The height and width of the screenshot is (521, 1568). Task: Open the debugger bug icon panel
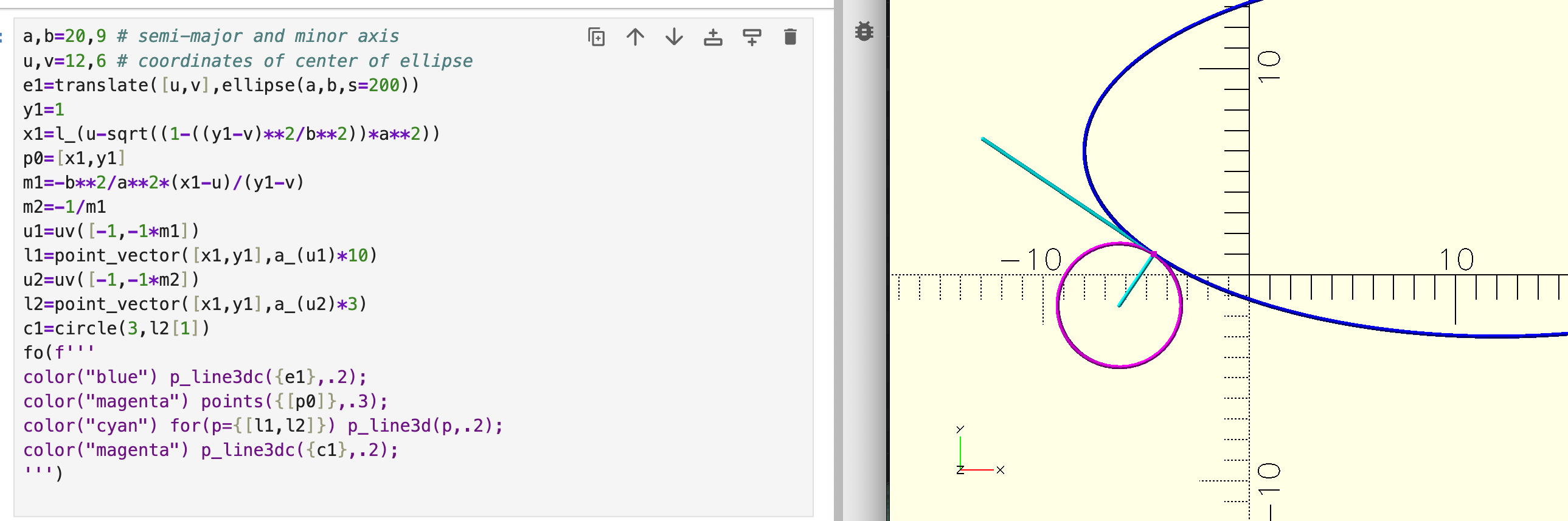point(864,31)
